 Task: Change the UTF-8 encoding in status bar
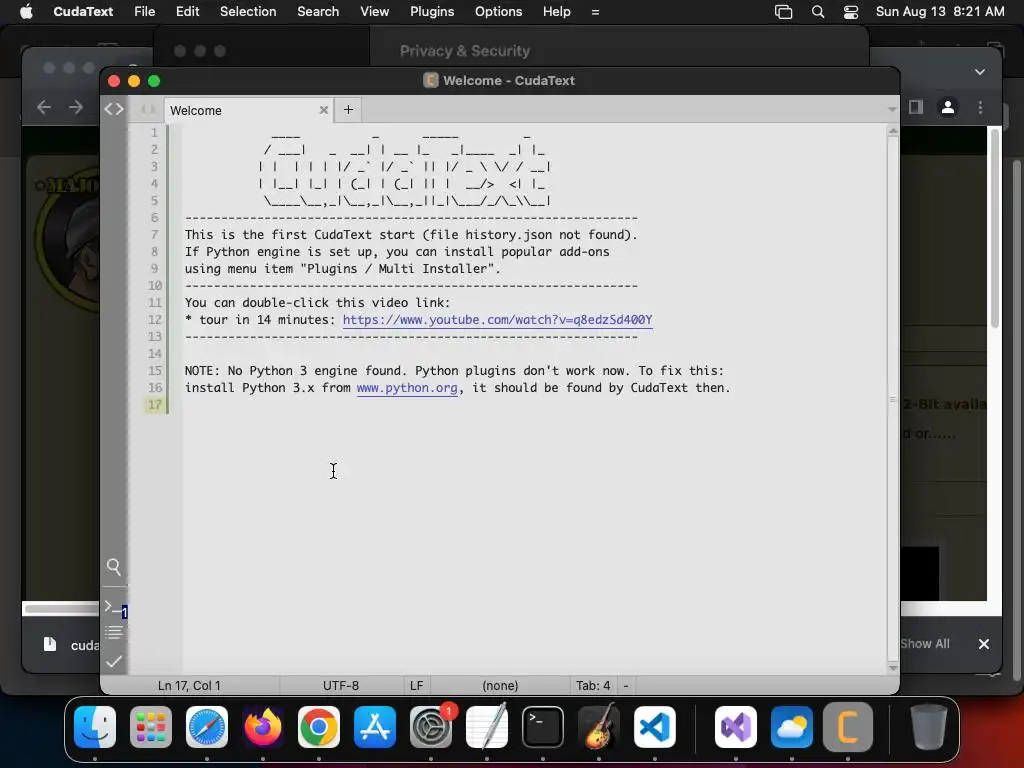point(341,686)
